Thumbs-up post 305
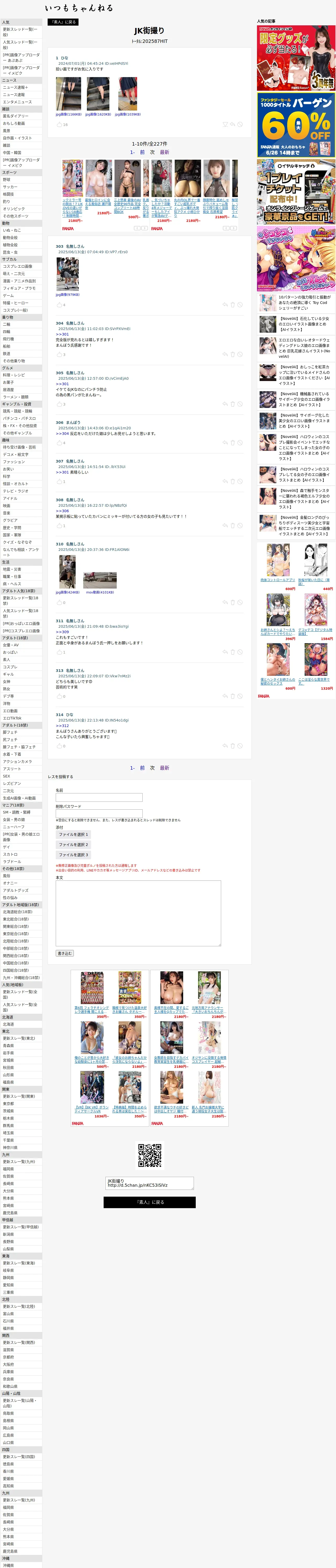The width and height of the screenshot is (336, 1568). tap(59, 404)
